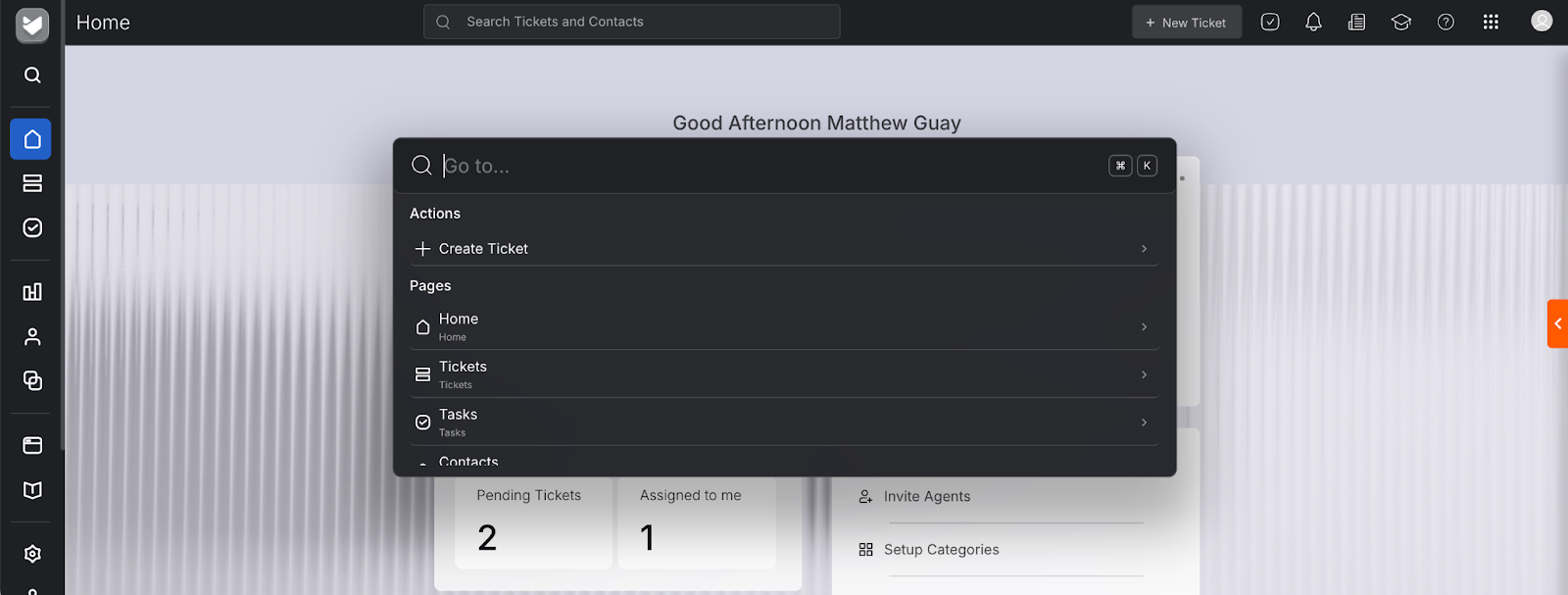Screen dimensions: 1568x595
Task: Open the search magnifier in the left sidebar
Action: point(31,74)
